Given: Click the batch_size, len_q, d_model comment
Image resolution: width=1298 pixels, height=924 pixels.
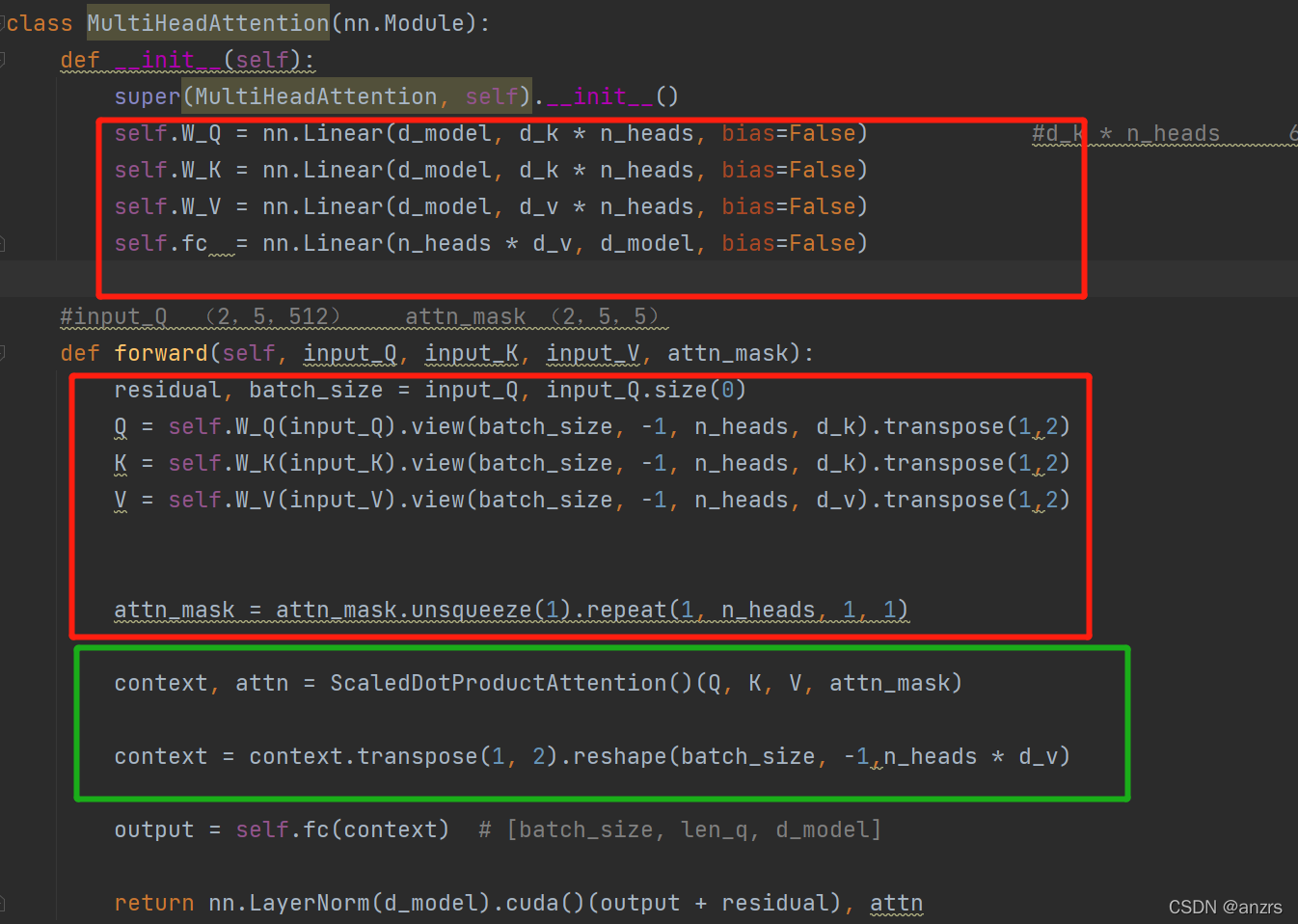Looking at the screenshot, I should click(675, 829).
